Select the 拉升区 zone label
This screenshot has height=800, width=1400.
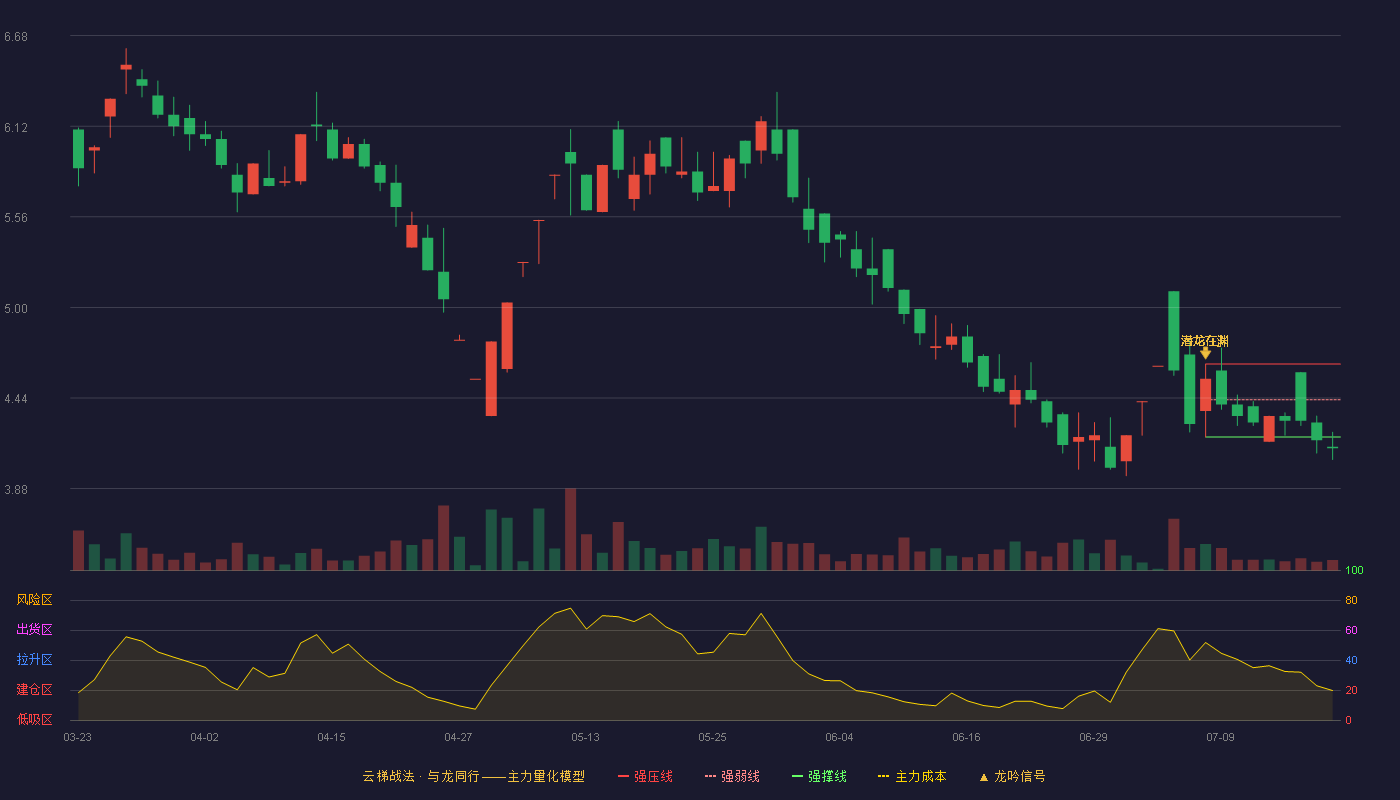tap(34, 660)
